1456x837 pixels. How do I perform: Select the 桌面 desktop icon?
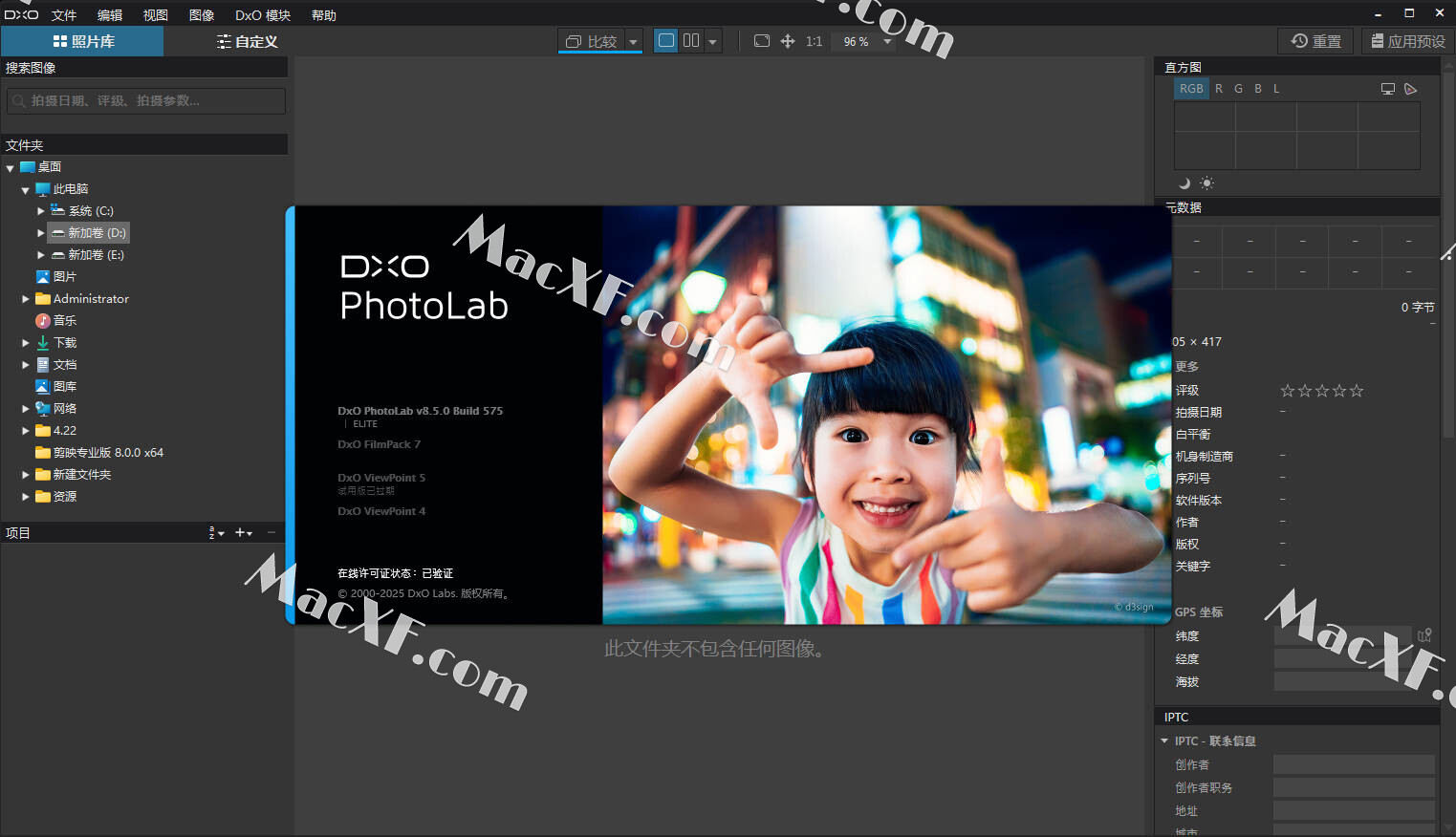coord(28,166)
